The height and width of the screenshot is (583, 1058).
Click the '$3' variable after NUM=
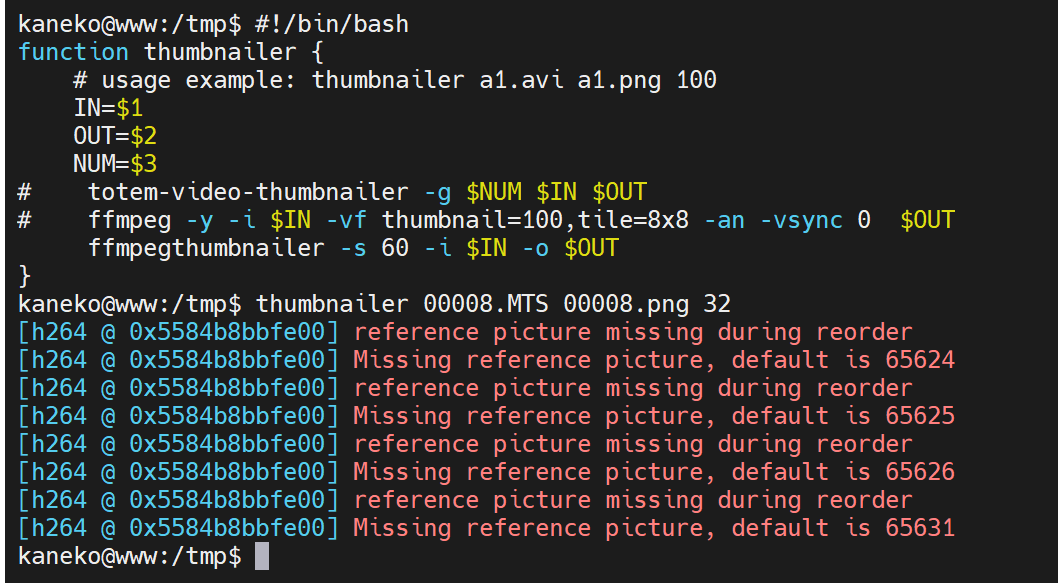[143, 164]
